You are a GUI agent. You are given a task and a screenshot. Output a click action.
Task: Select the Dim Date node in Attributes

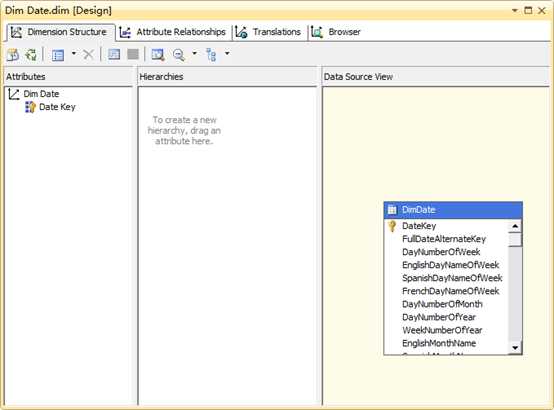click(x=41, y=94)
